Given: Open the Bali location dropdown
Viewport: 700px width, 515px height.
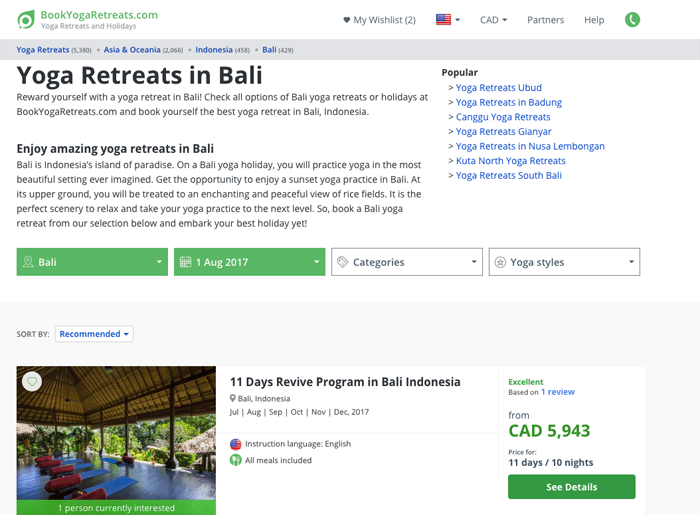Looking at the screenshot, I should point(92,262).
